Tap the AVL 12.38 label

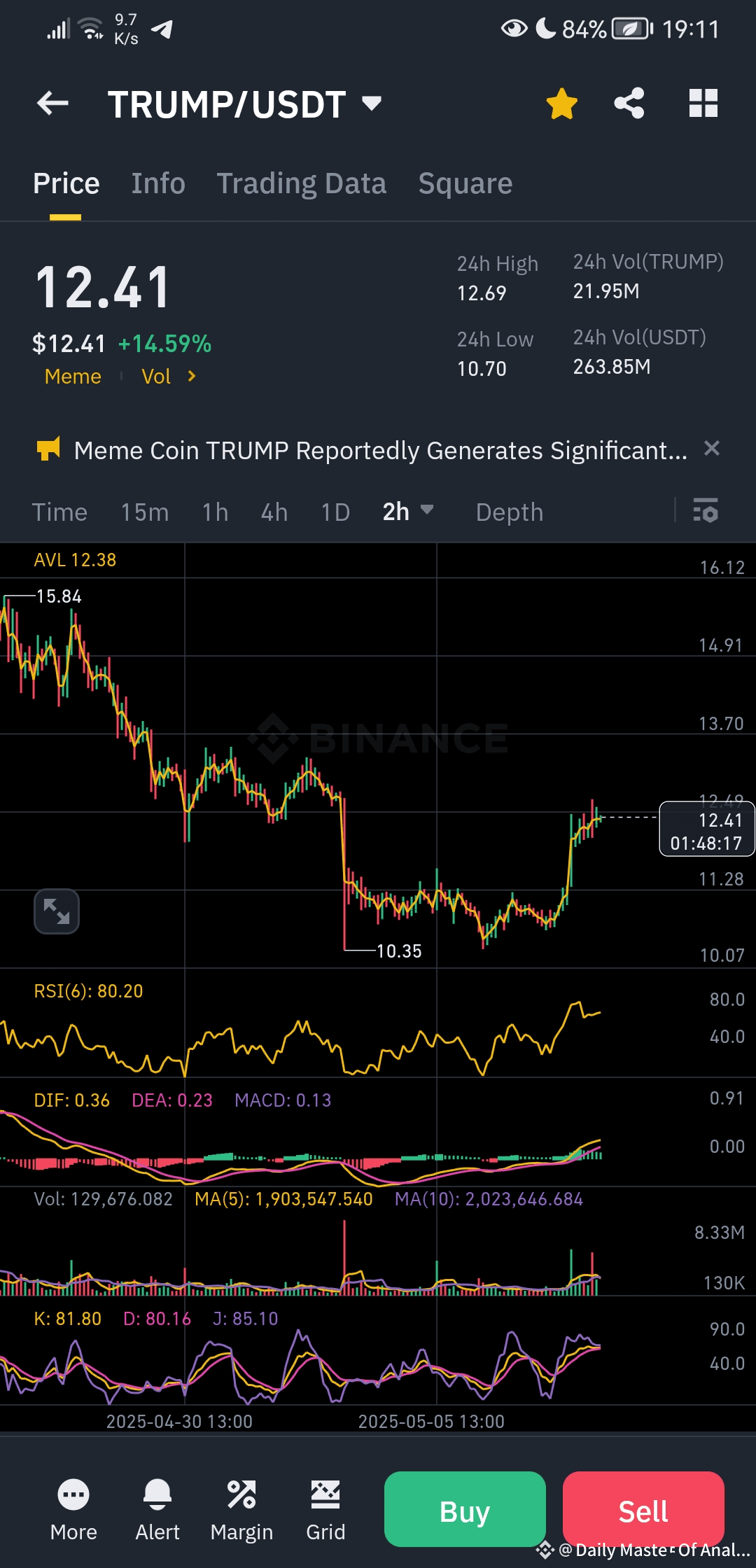click(75, 560)
